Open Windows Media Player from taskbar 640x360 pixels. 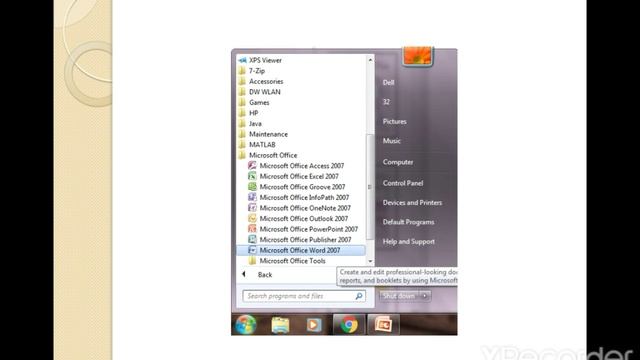(314, 325)
